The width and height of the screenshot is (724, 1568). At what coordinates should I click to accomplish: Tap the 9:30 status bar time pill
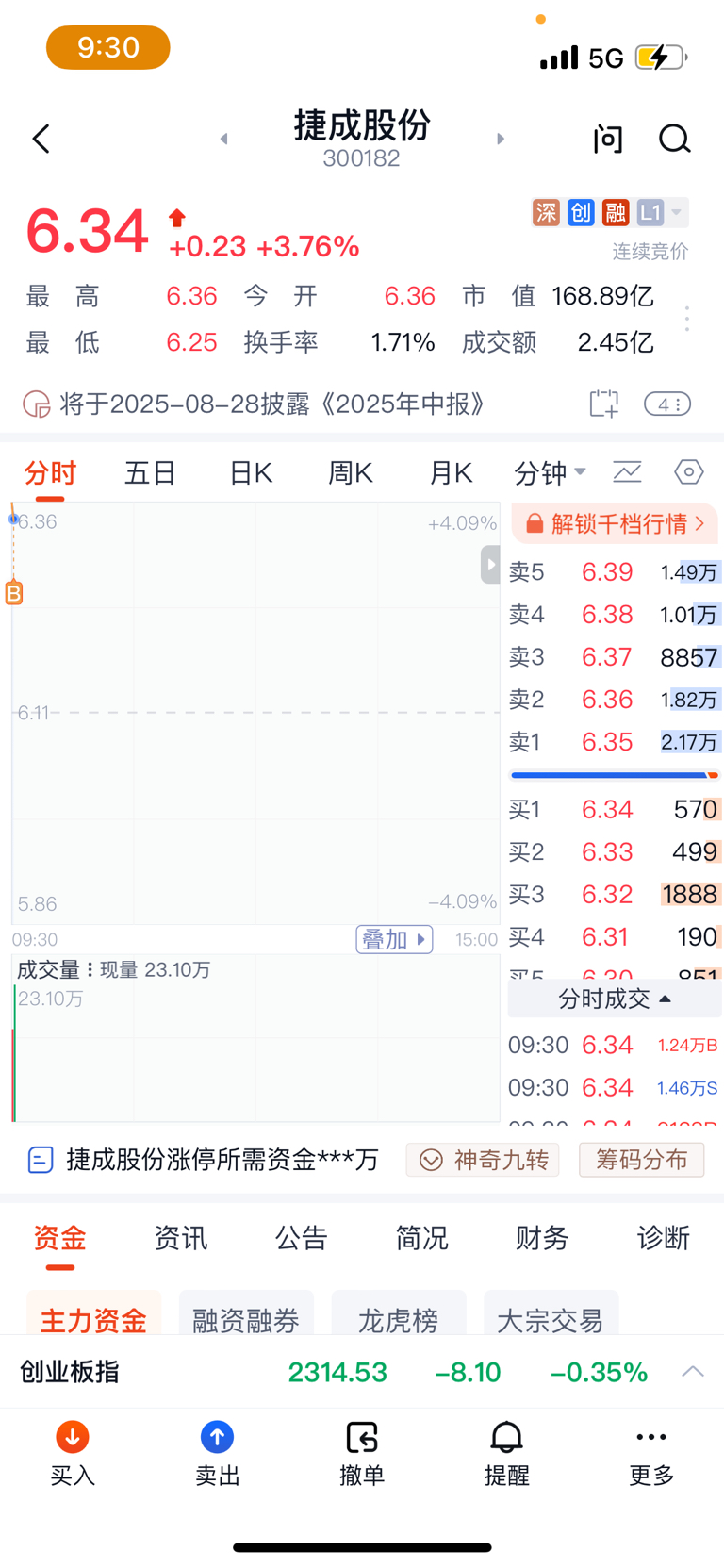click(108, 47)
